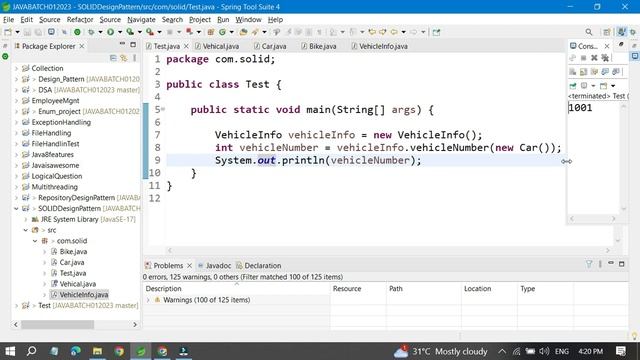Minimize the Problems panel
This screenshot has height=360, width=640.
tap(611, 263)
